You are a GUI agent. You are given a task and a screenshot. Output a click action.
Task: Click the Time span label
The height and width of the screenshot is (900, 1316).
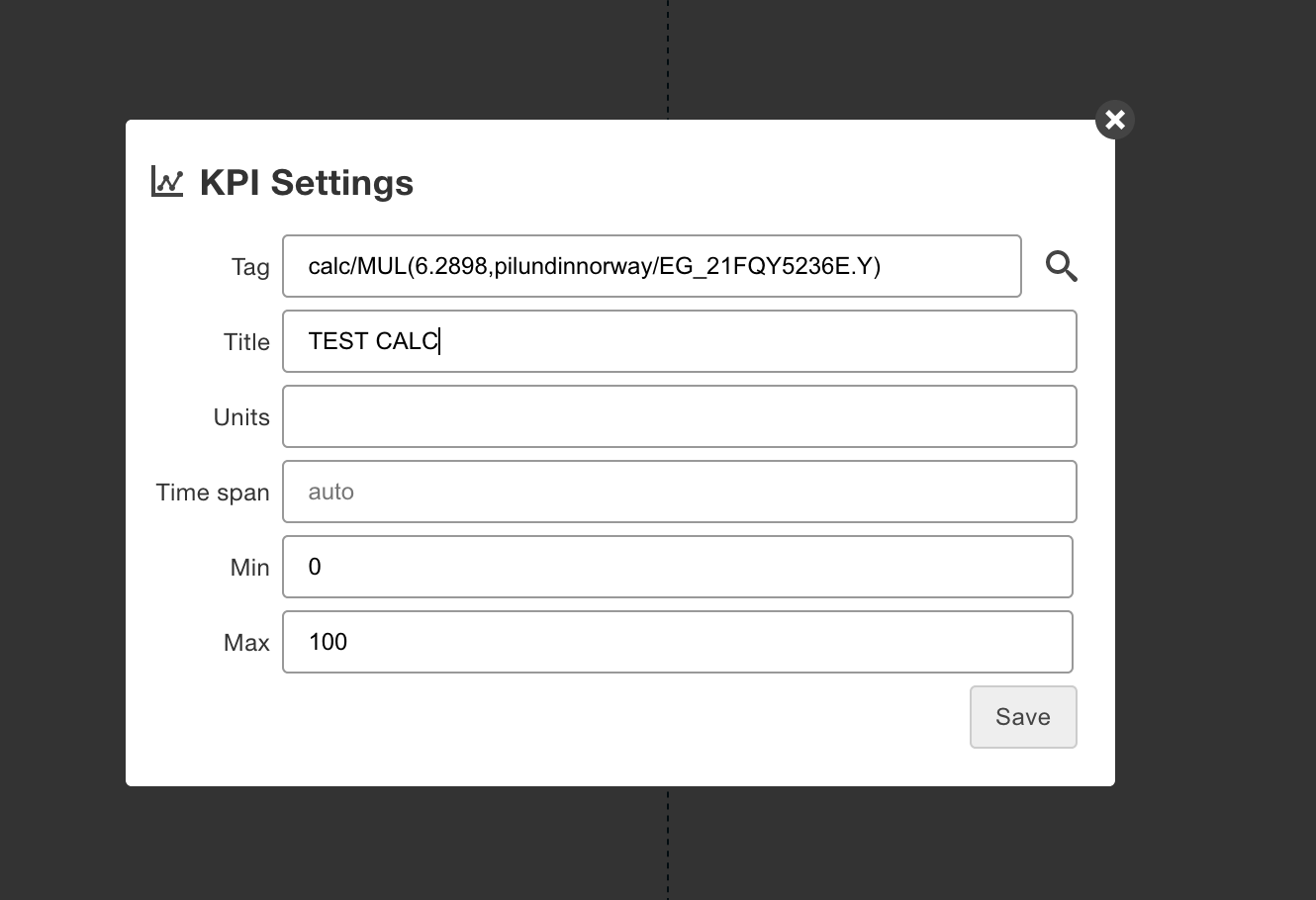(x=213, y=493)
